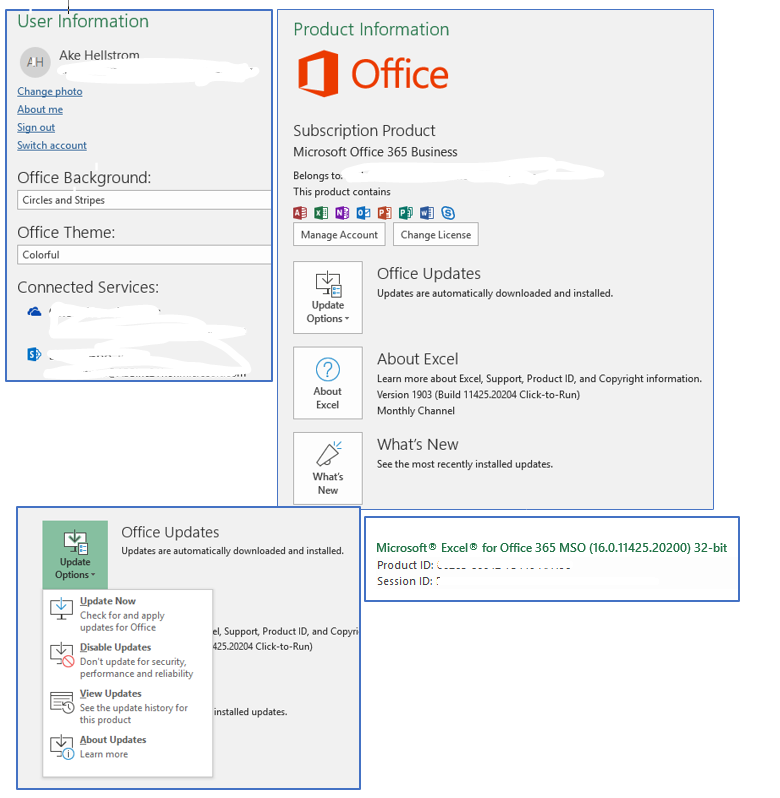Click the Manage Account button

(339, 235)
